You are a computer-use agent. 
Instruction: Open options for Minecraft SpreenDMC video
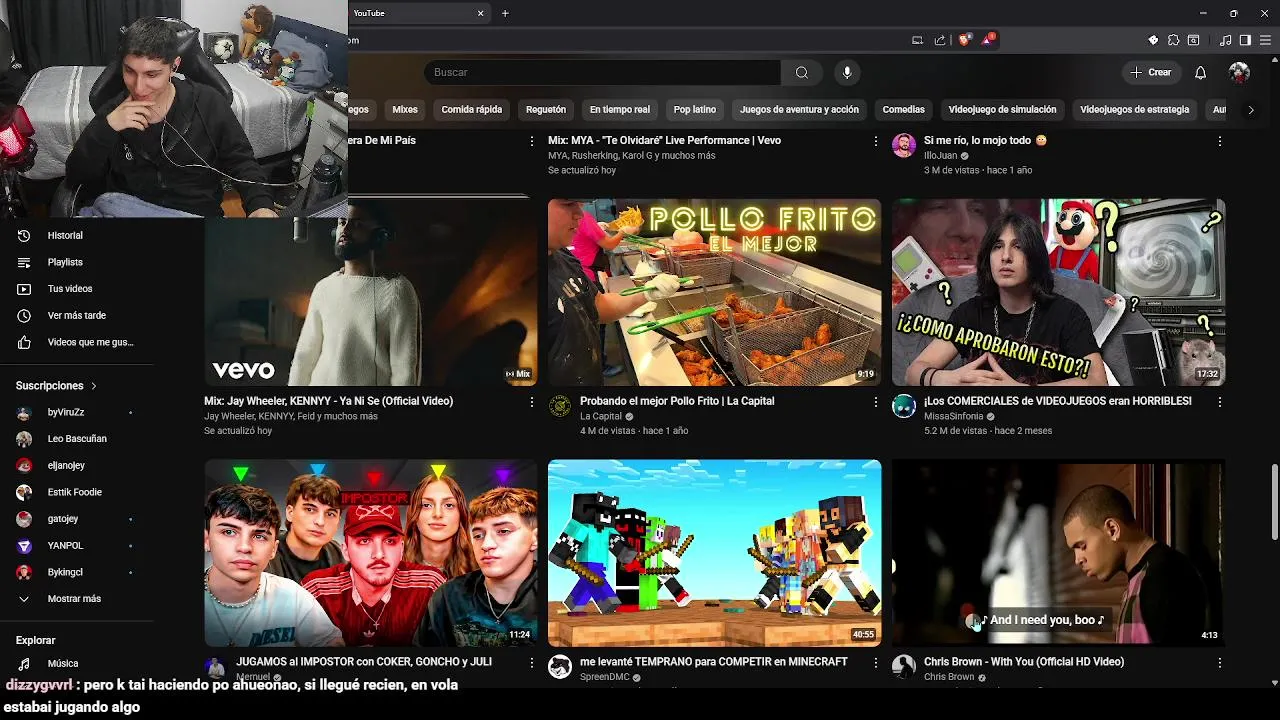point(875,663)
